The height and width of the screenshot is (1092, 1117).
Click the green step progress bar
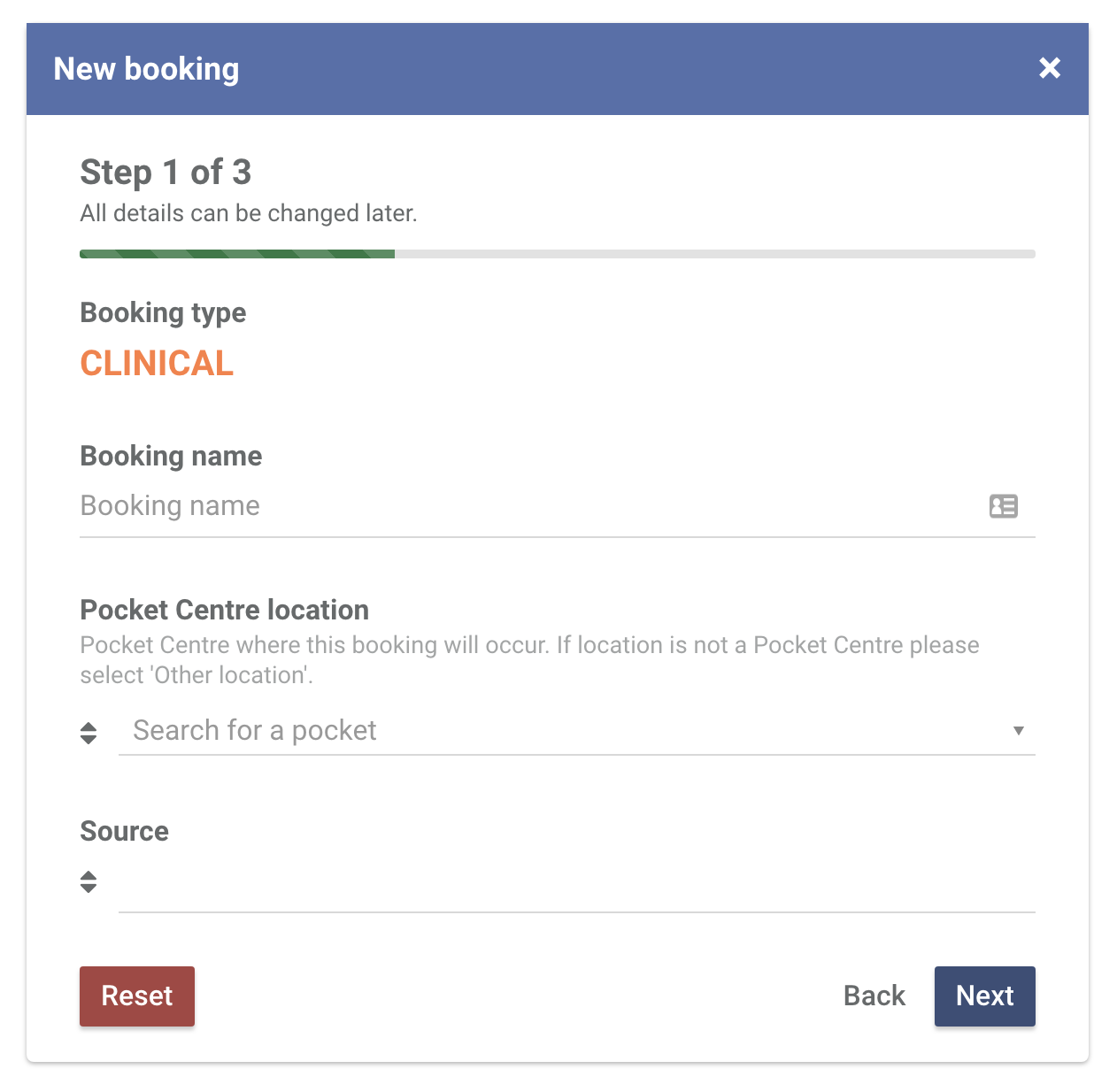tap(237, 255)
